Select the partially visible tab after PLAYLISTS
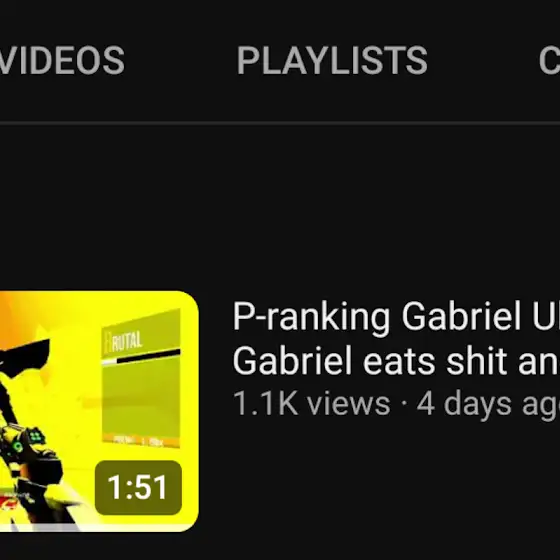 pyautogui.click(x=549, y=60)
